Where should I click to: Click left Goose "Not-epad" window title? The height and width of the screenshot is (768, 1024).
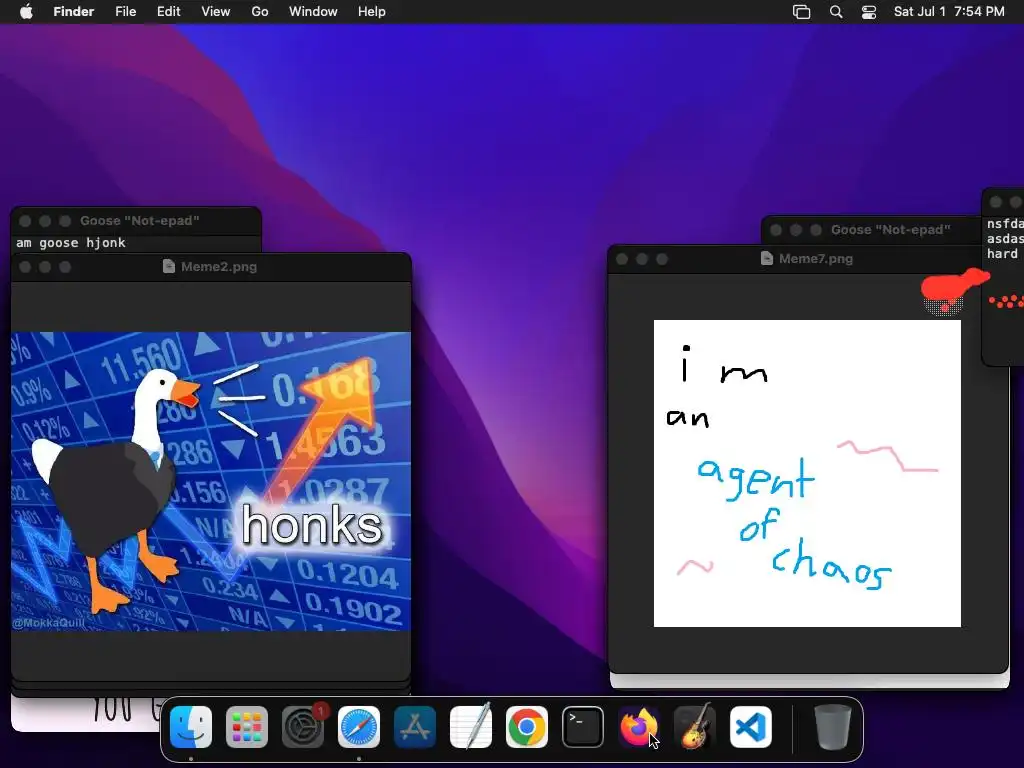point(140,221)
